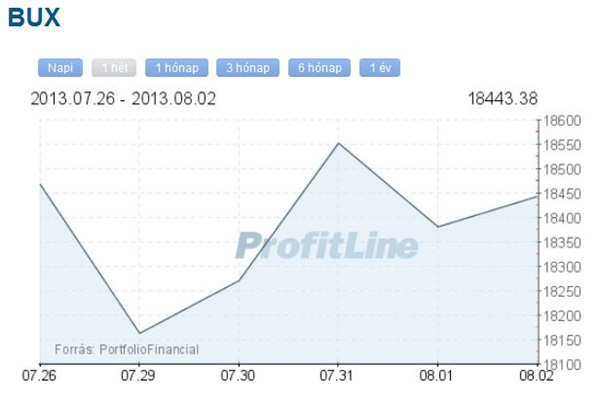Viewport: 600px width, 400px height.
Task: Click the date range 2013.07.26 - 2013.08.02 label
Action: (x=123, y=98)
